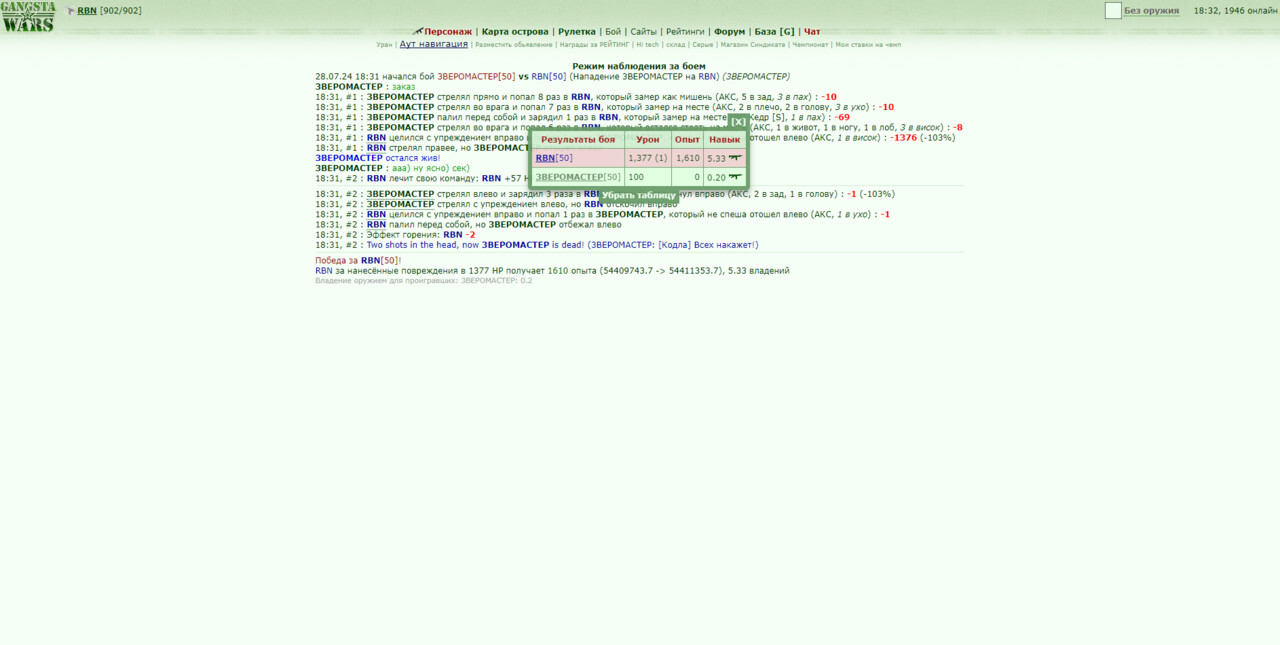The width and height of the screenshot is (1280, 645).
Task: Click the Hi tech link
Action: coord(648,45)
